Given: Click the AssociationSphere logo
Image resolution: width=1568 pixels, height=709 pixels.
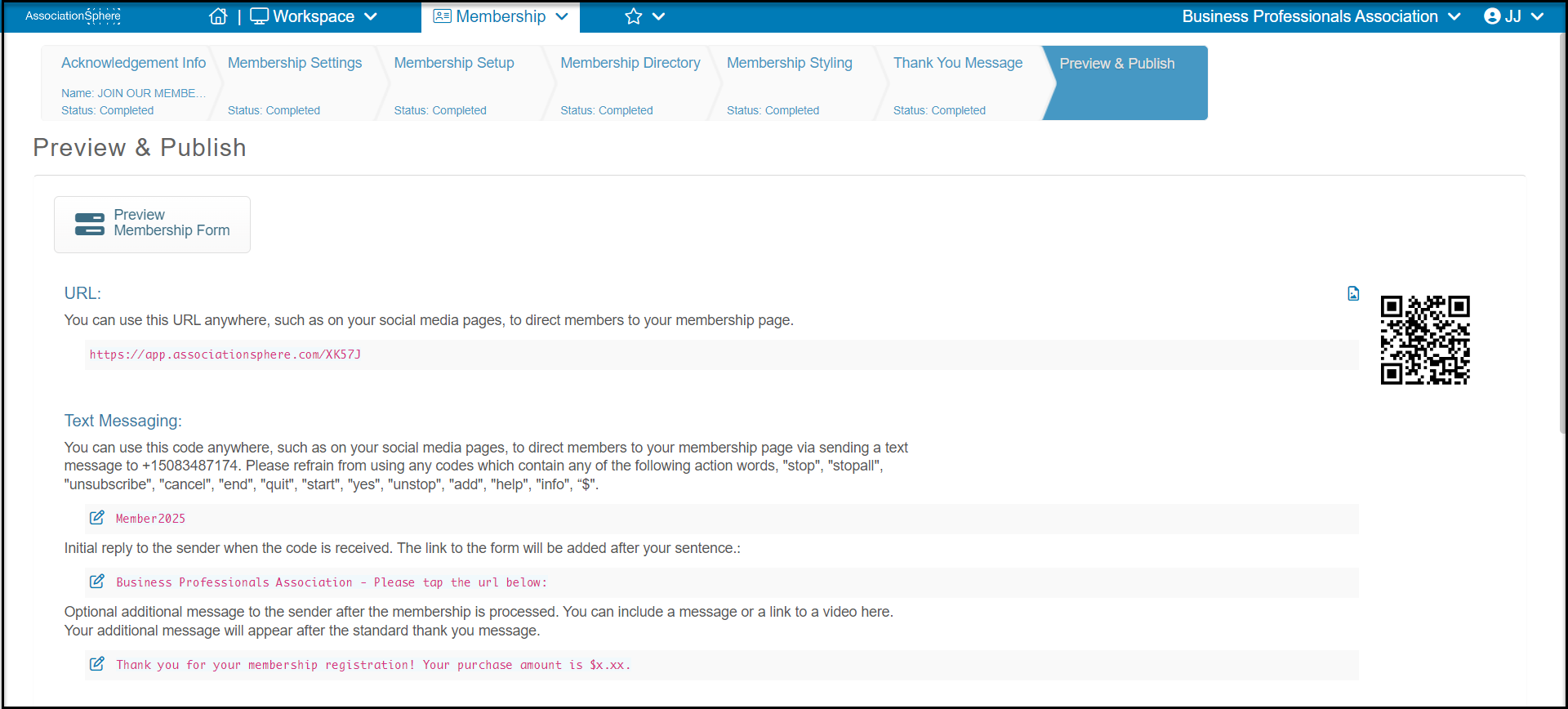Looking at the screenshot, I should tap(73, 16).
